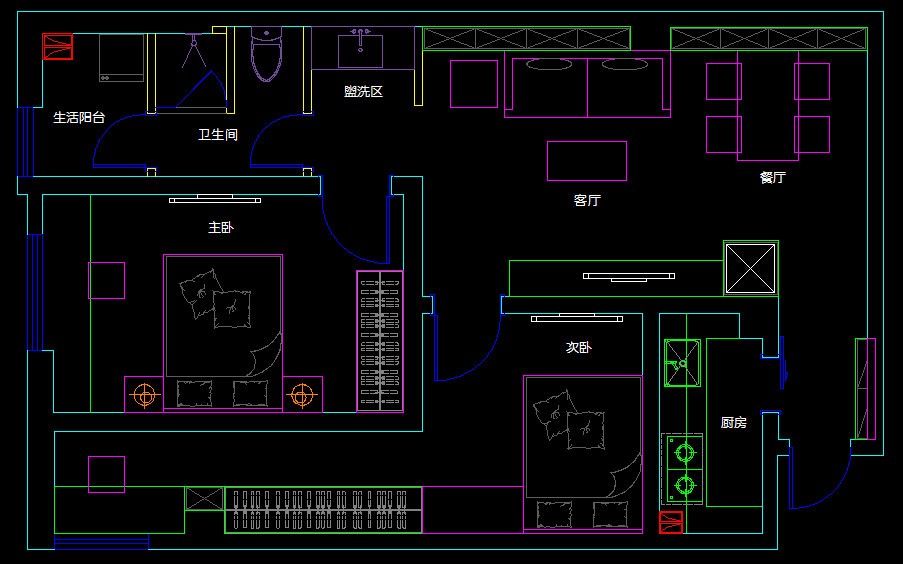Pick the shower head symbol
This screenshot has height=564, width=903.
point(194,51)
